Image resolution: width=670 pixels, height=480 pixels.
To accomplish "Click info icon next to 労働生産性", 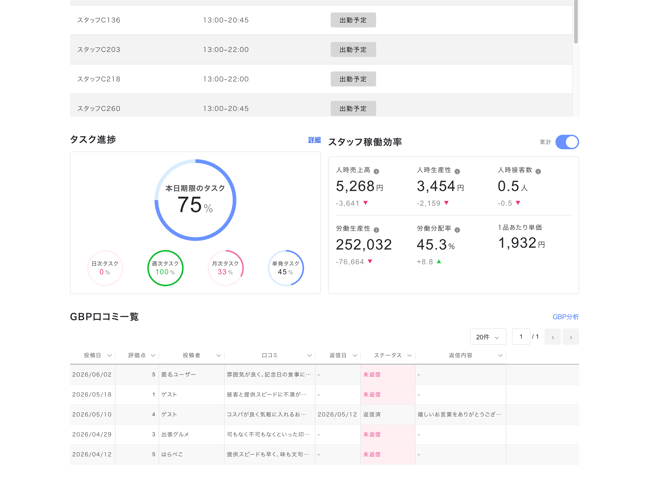I will pyautogui.click(x=376, y=230).
